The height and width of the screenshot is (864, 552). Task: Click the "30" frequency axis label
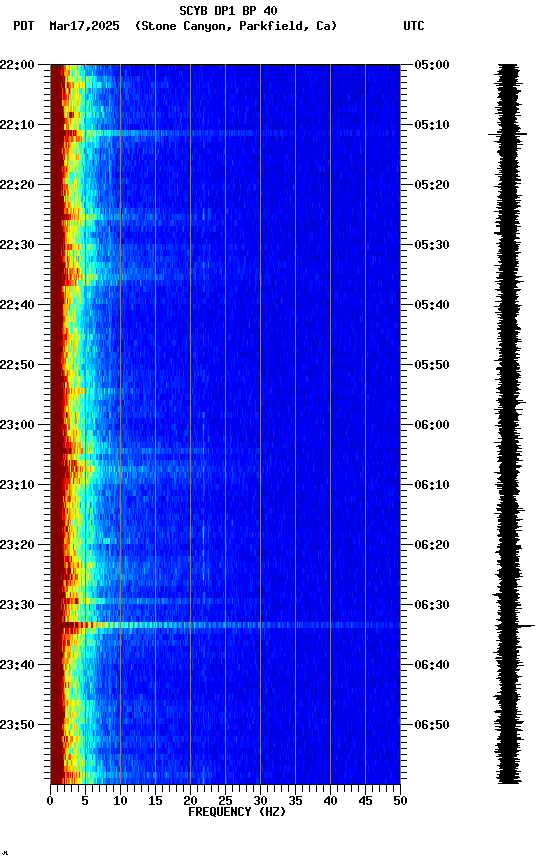tap(260, 801)
